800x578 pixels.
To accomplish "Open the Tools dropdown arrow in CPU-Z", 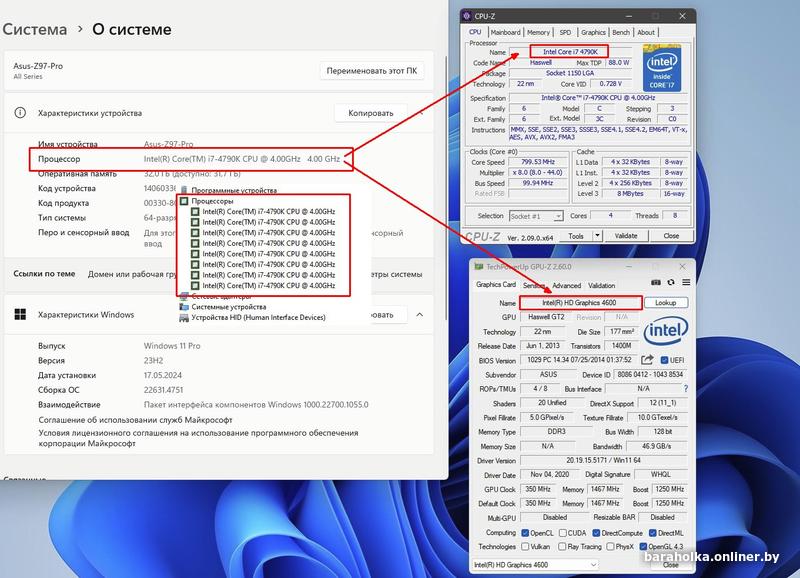I will pos(597,236).
